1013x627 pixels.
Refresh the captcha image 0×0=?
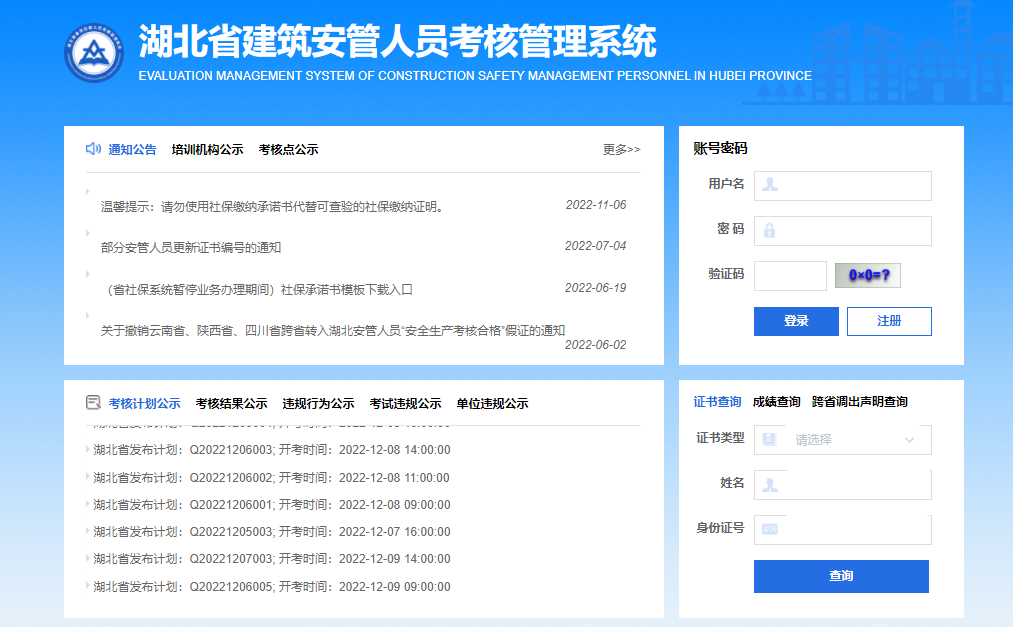tap(868, 276)
